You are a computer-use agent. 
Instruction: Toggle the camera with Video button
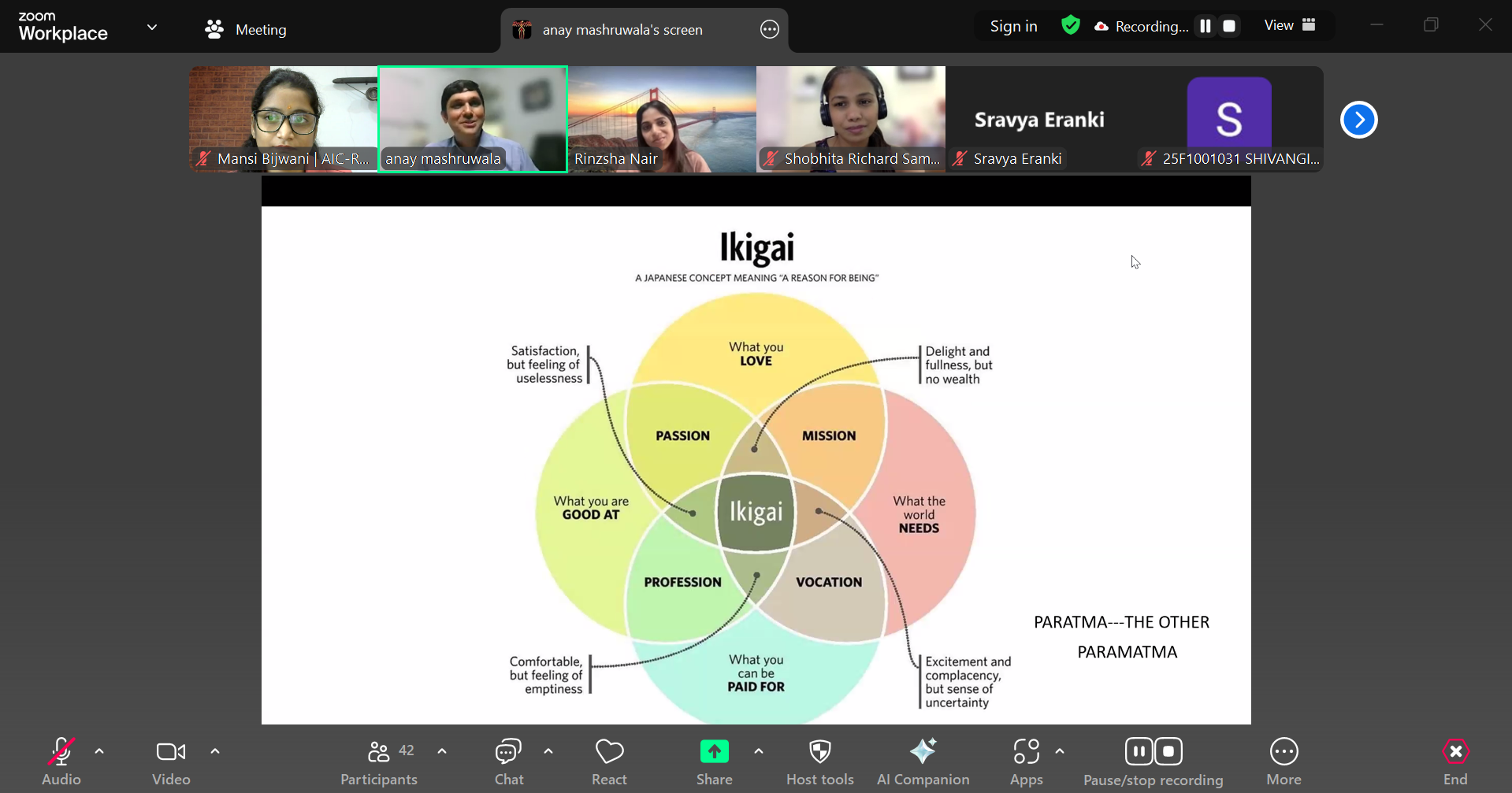[171, 761]
